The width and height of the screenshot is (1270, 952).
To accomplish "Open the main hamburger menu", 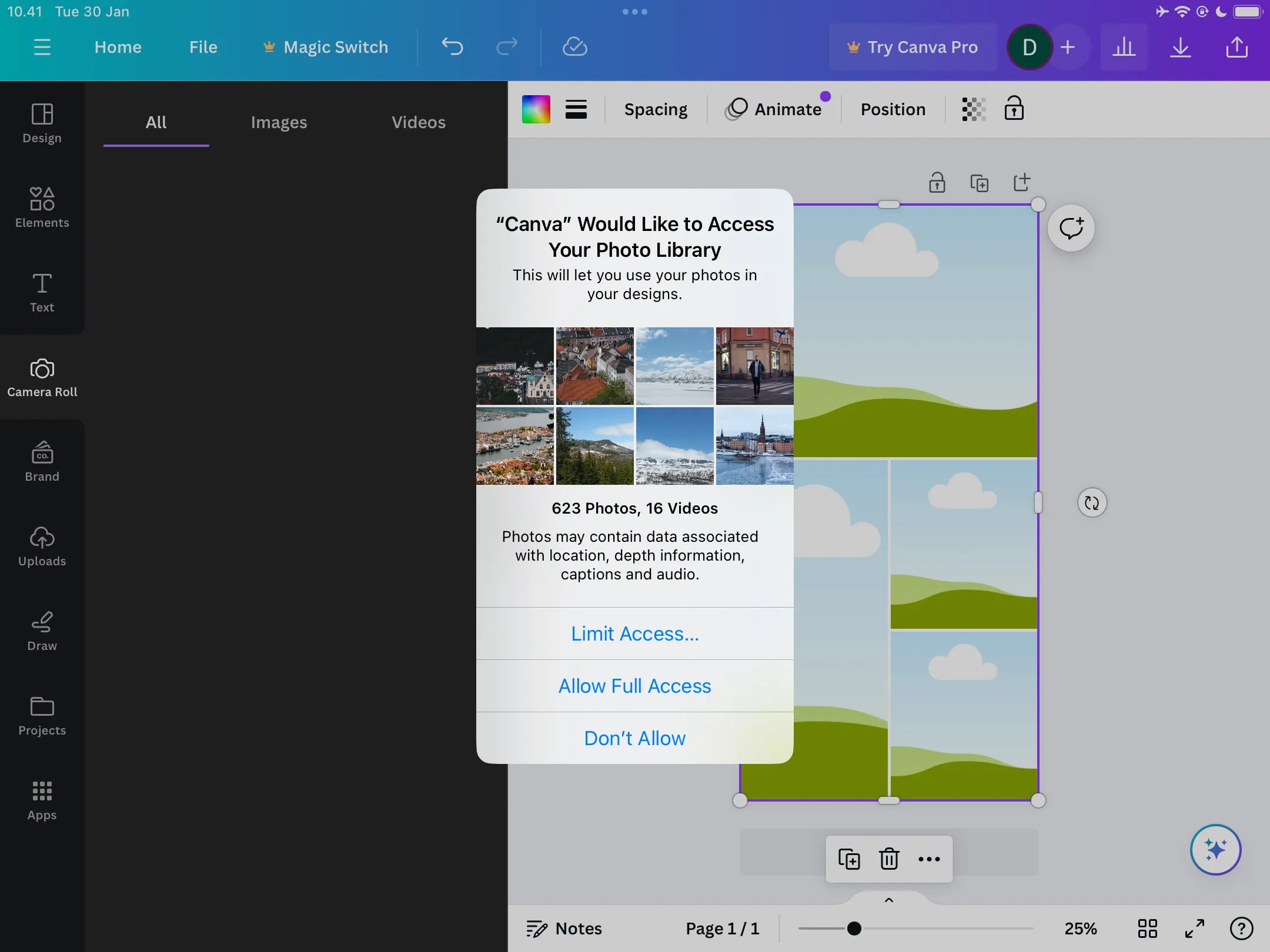I will (42, 47).
